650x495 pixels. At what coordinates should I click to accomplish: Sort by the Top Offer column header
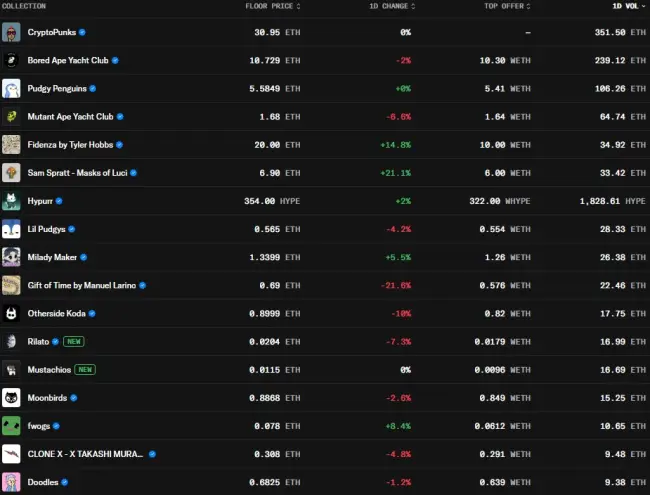507,6
